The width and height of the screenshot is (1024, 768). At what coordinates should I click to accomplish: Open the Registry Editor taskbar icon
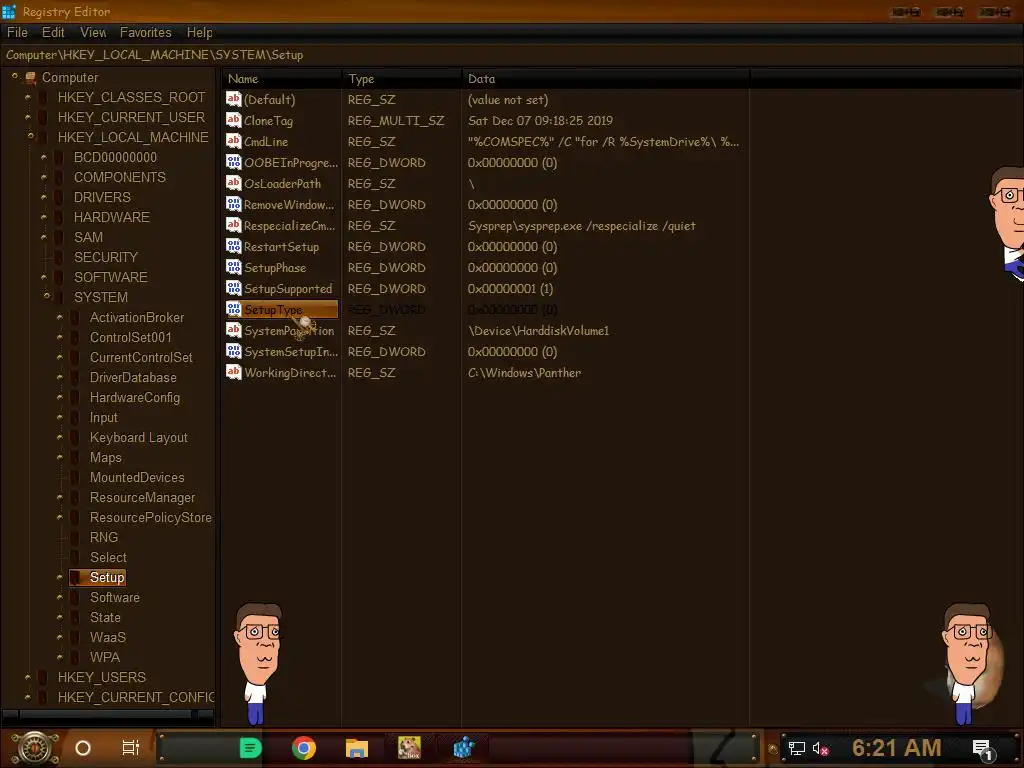click(x=463, y=748)
